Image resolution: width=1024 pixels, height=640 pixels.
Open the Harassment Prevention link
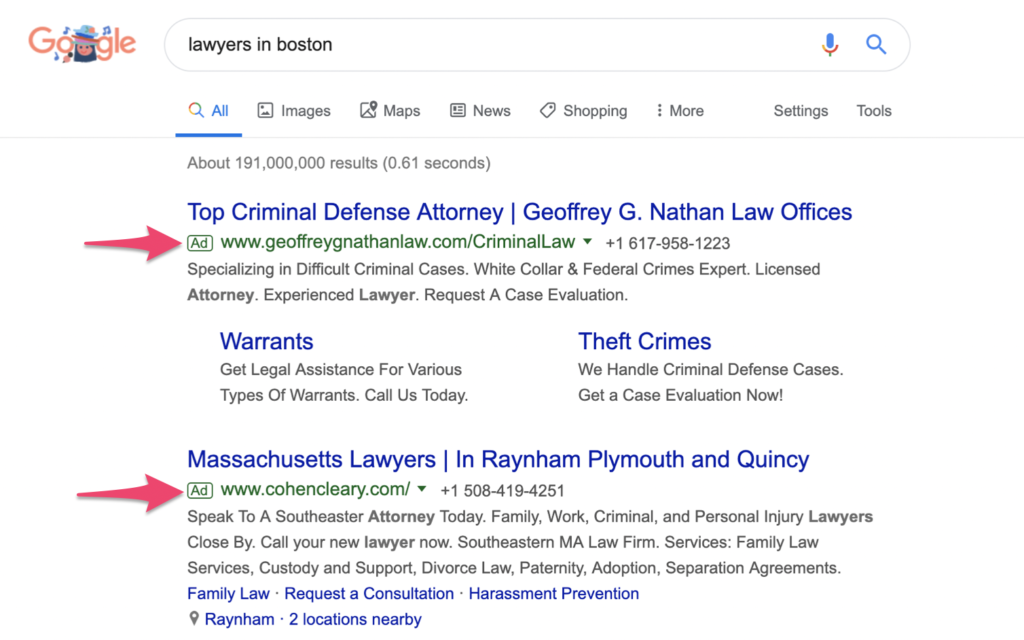pyautogui.click(x=554, y=594)
